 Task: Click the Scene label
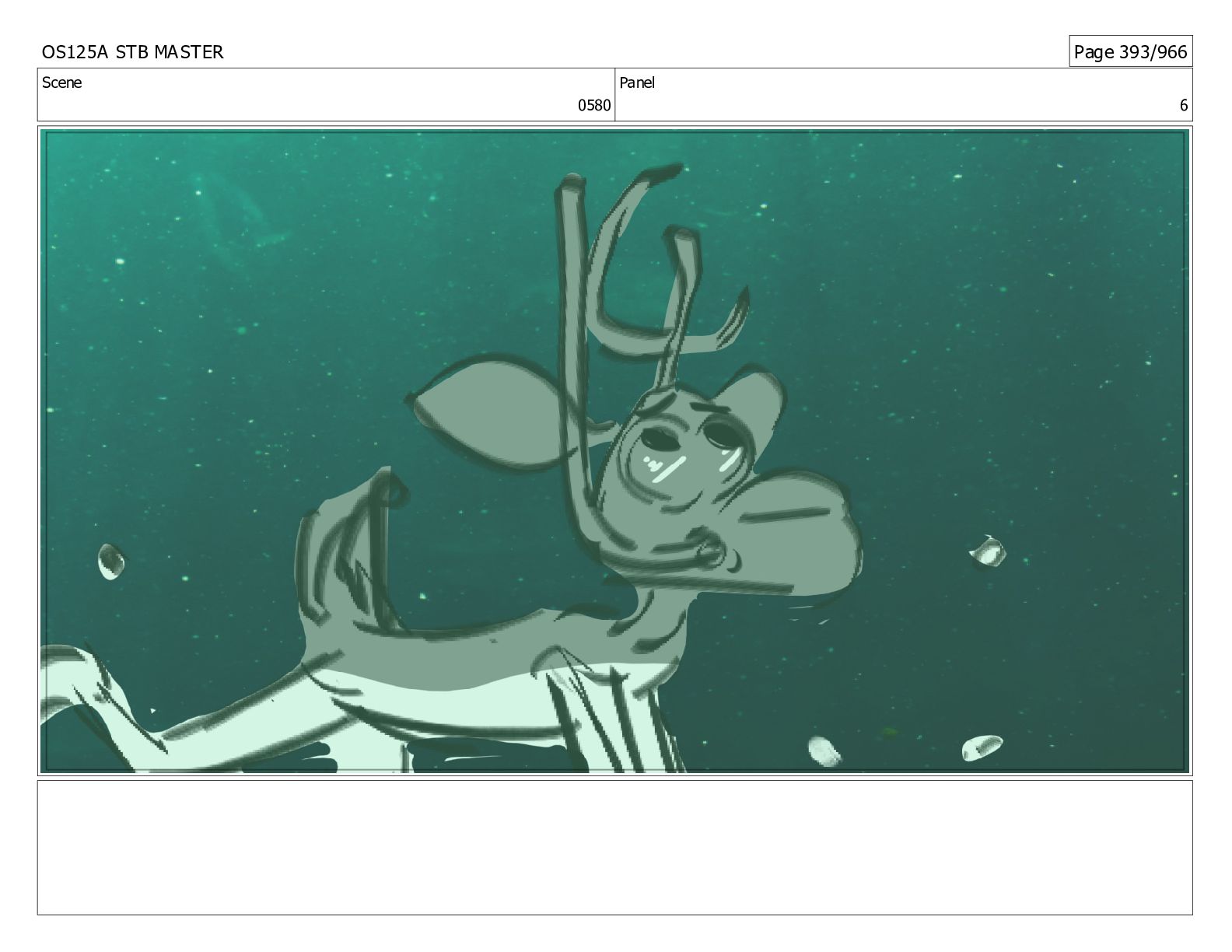pyautogui.click(x=61, y=82)
